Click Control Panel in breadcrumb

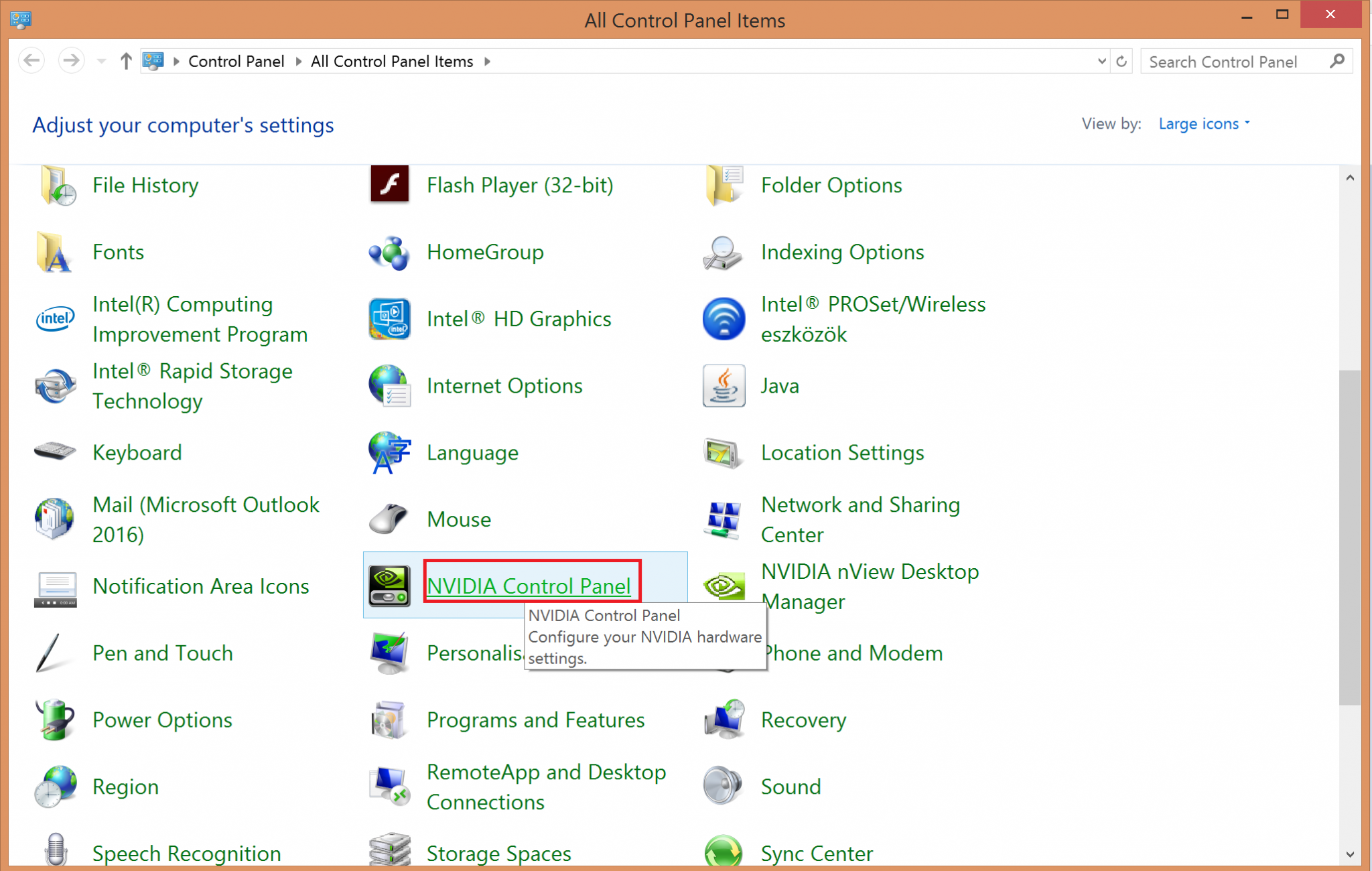pyautogui.click(x=236, y=62)
